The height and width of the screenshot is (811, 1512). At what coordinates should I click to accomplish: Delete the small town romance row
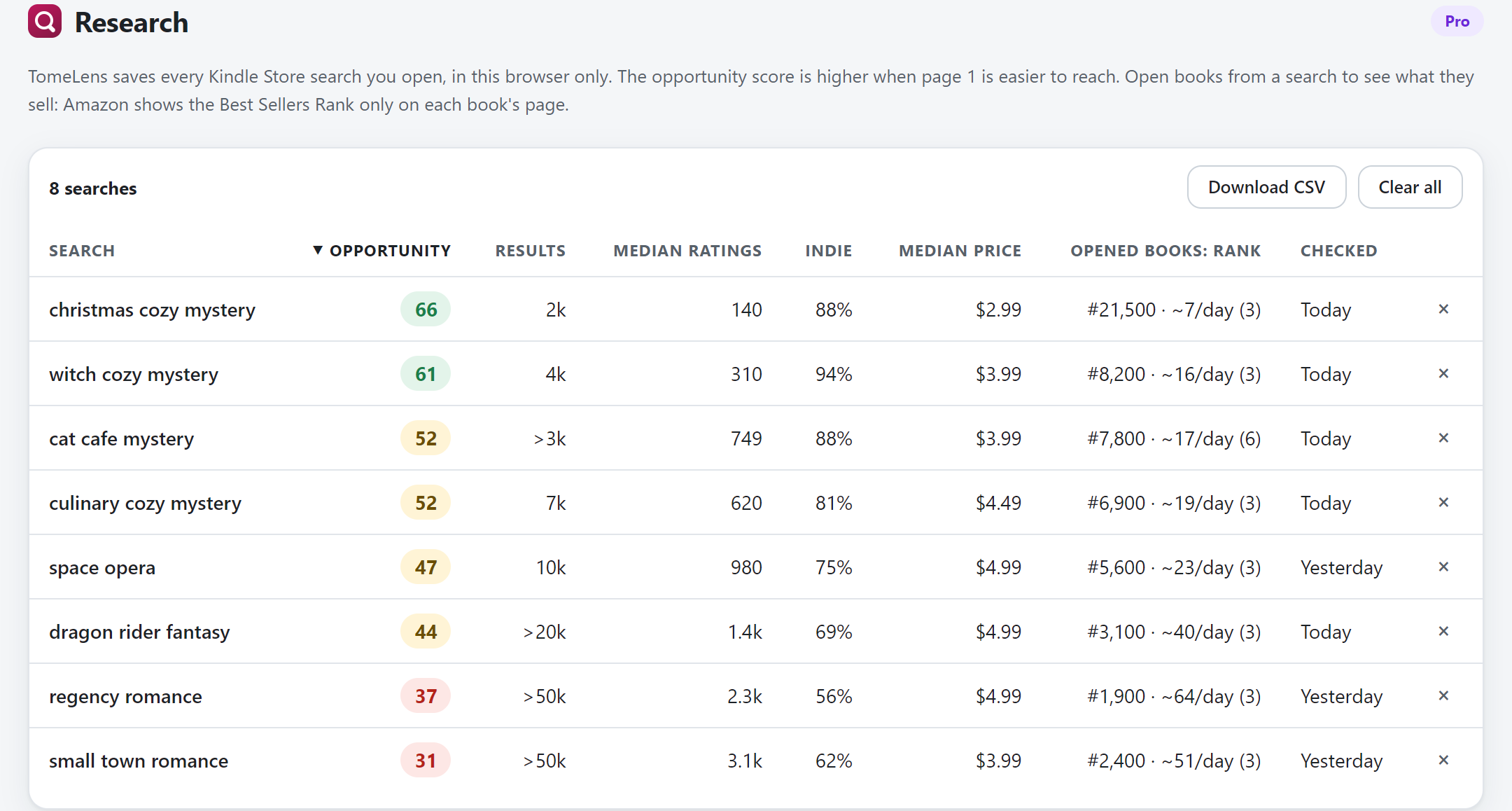(x=1443, y=760)
